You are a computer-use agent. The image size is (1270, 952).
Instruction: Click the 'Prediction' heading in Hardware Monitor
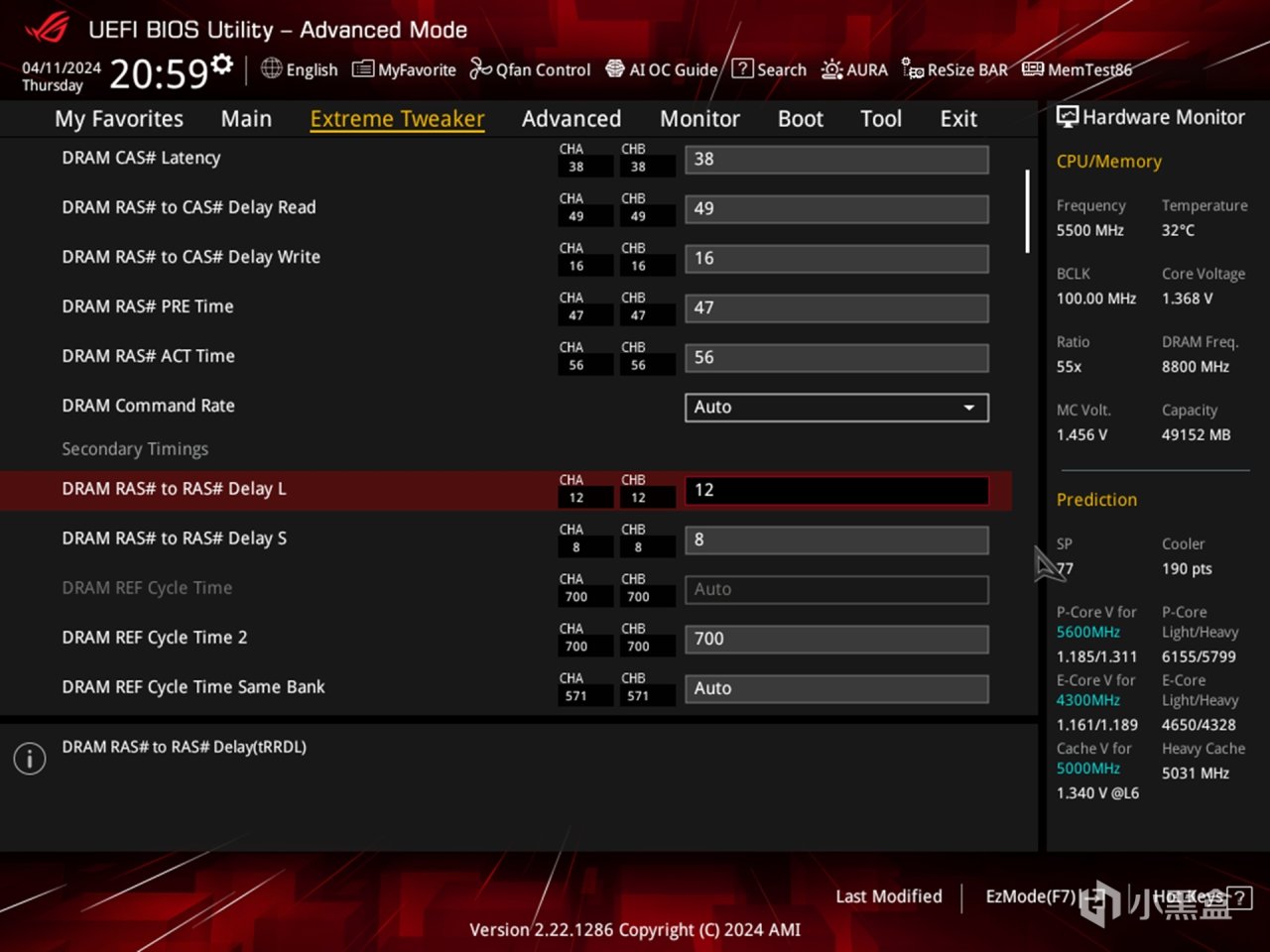1096,500
